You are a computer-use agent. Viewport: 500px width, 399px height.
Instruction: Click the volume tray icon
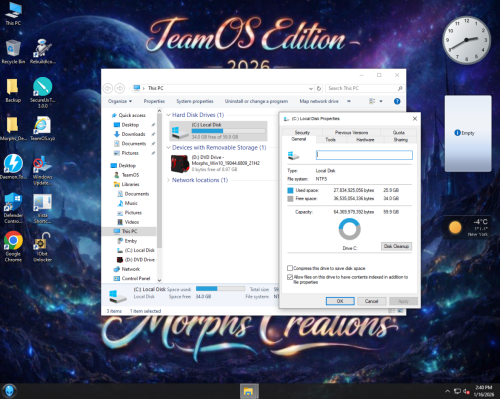coord(467,391)
